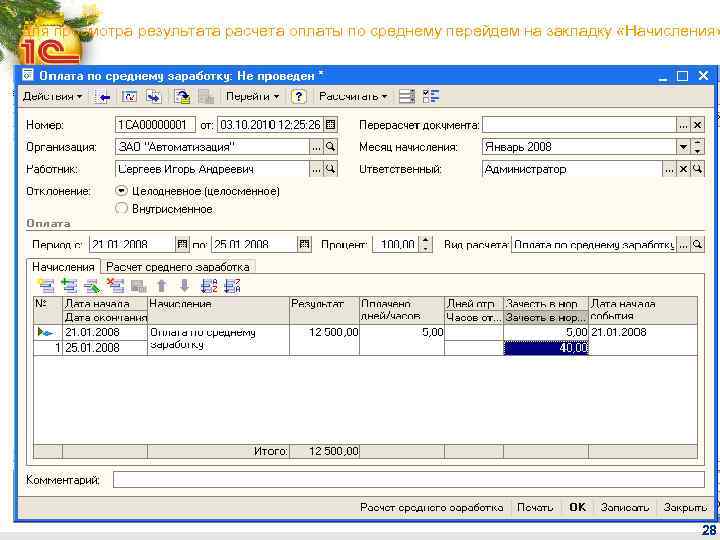The image size is (720, 540).
Task: Click the edit row icon with green pencil
Action: 92,286
